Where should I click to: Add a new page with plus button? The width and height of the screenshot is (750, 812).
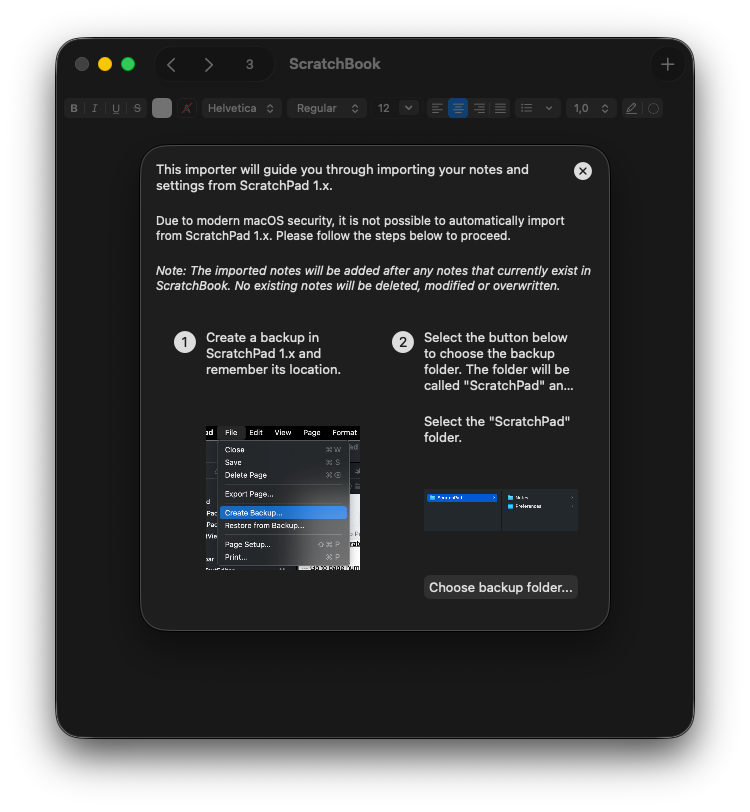pos(668,64)
